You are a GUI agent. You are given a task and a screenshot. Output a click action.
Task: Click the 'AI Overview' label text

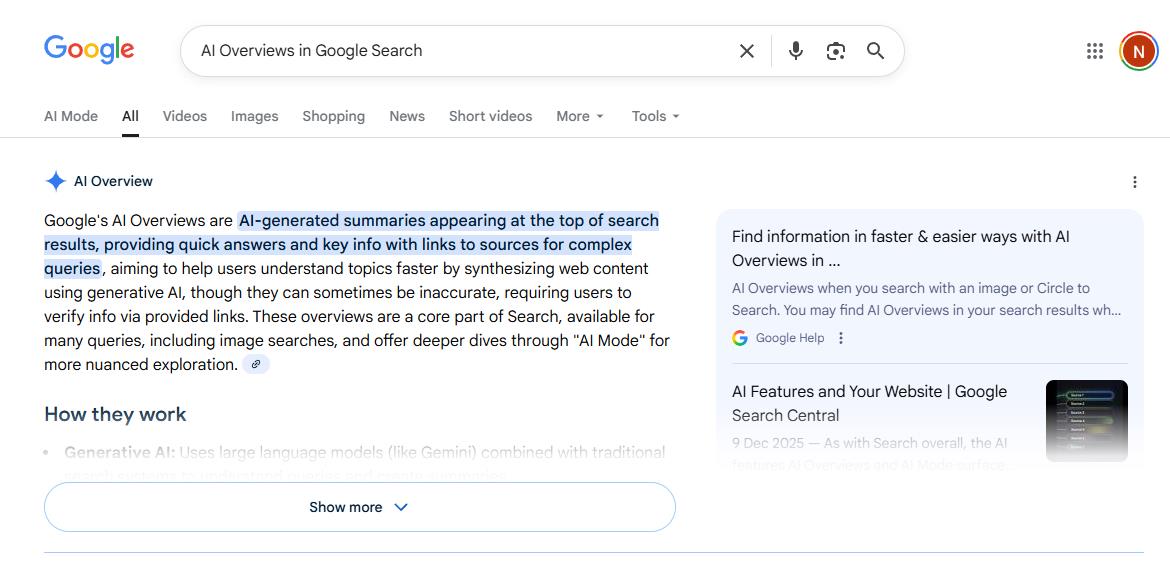113,181
